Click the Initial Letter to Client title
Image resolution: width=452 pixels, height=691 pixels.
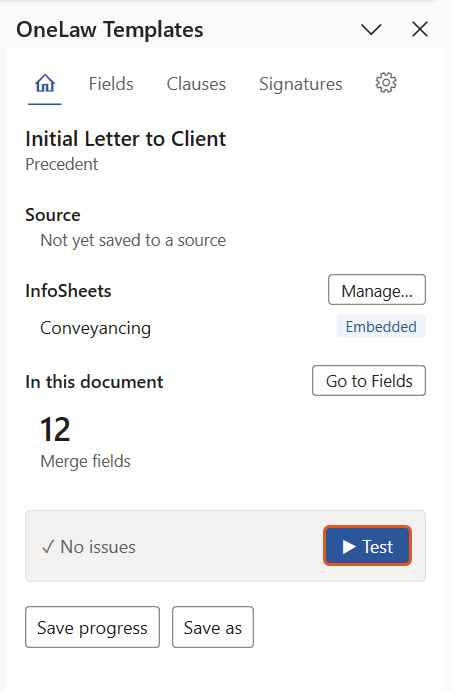tap(126, 139)
